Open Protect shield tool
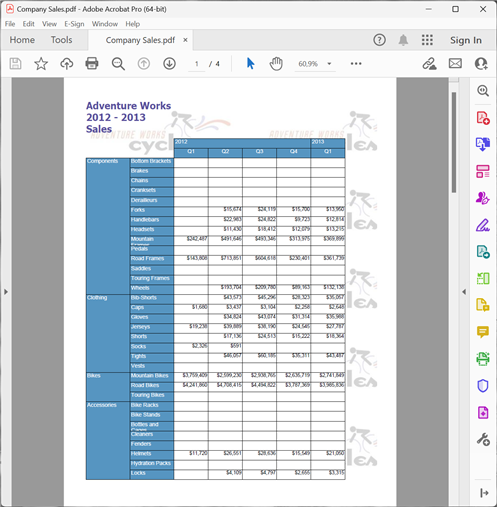The height and width of the screenshot is (507, 497). 483,386
